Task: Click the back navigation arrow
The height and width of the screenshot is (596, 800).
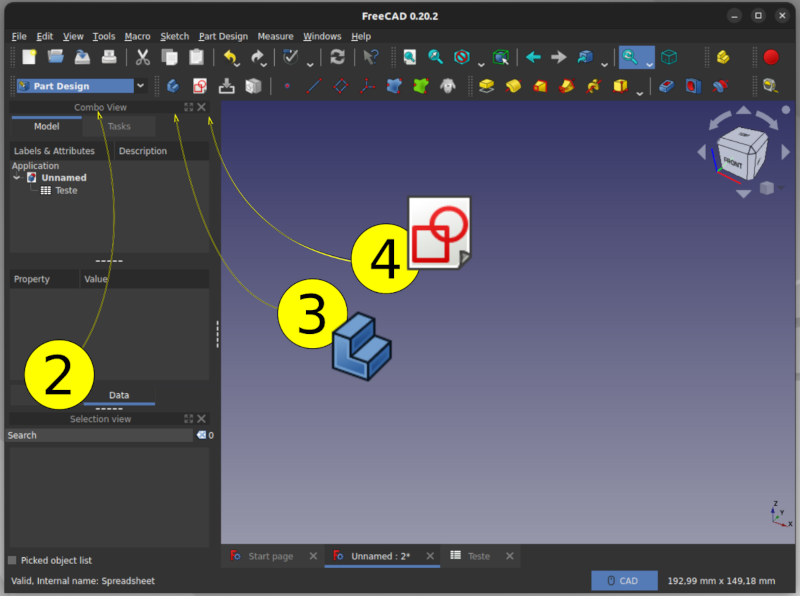Action: tap(533, 57)
